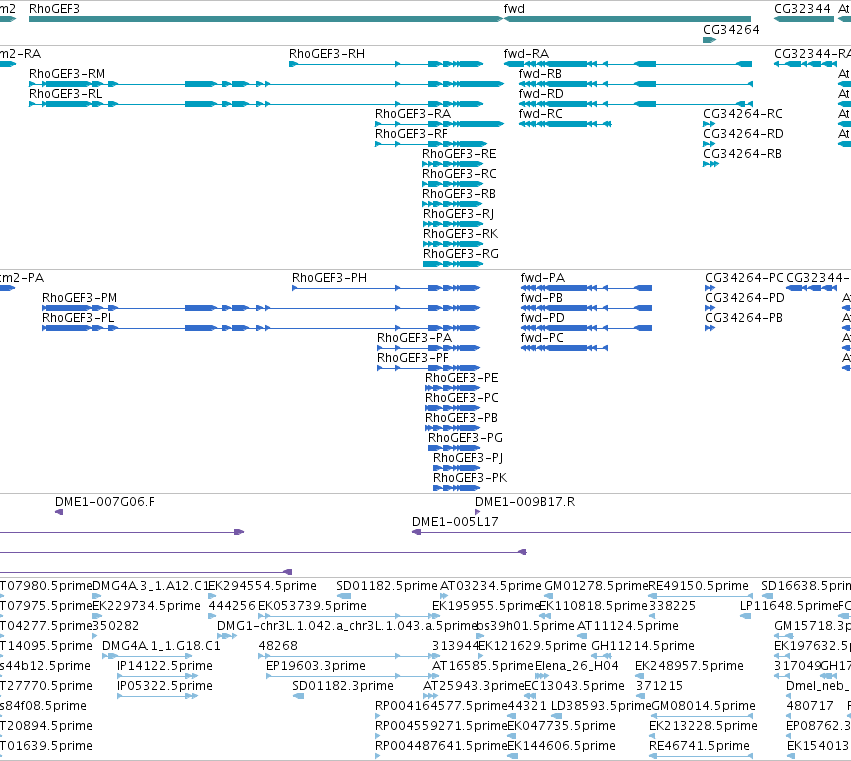Click the RhoGEF3-PK protein label
Image resolution: width=851 pixels, height=761 pixels.
pos(470,478)
